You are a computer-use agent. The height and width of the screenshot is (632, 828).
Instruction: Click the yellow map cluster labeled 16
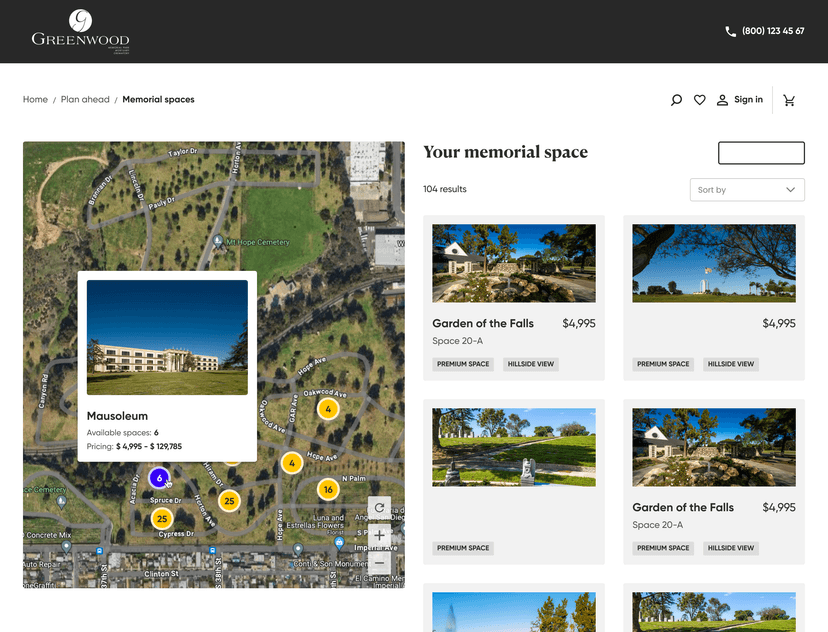(x=328, y=489)
